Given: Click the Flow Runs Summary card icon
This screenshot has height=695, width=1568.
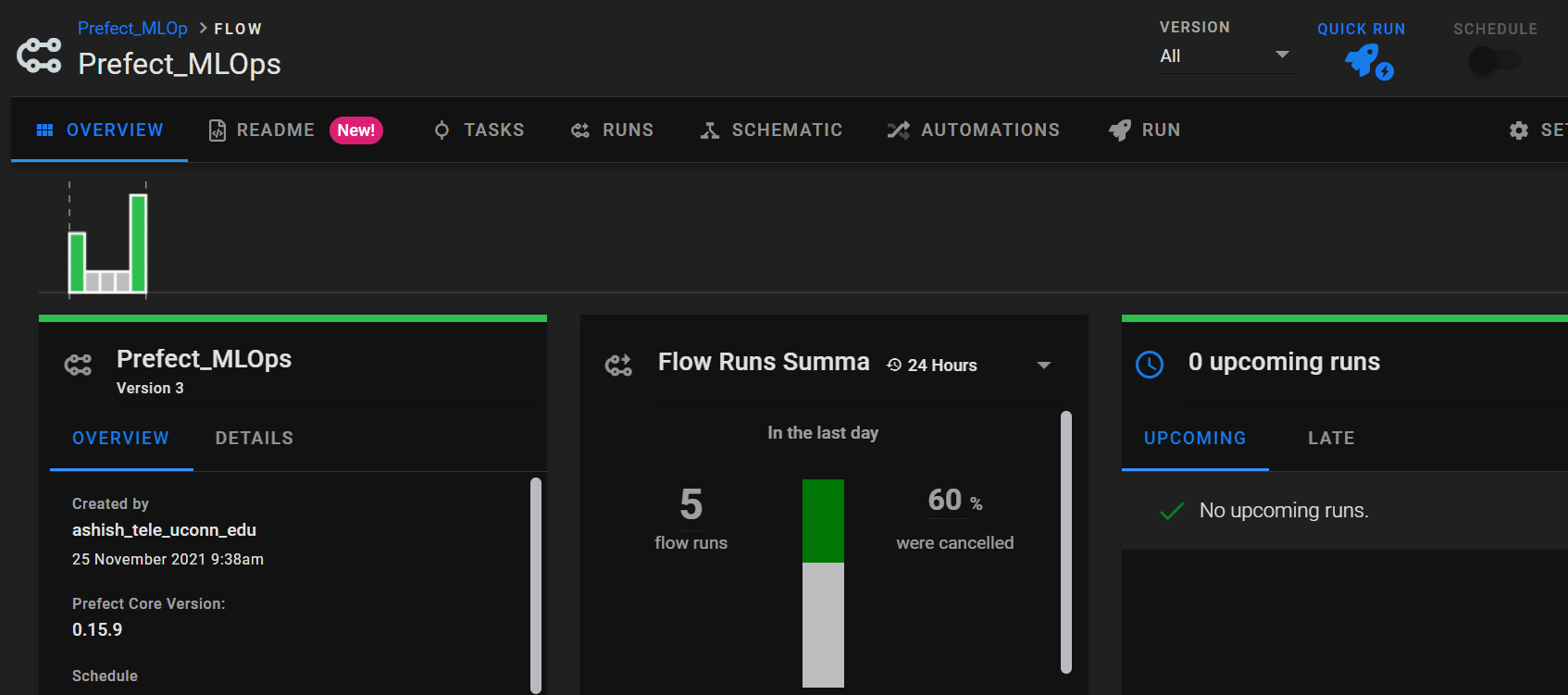Looking at the screenshot, I should tap(618, 366).
